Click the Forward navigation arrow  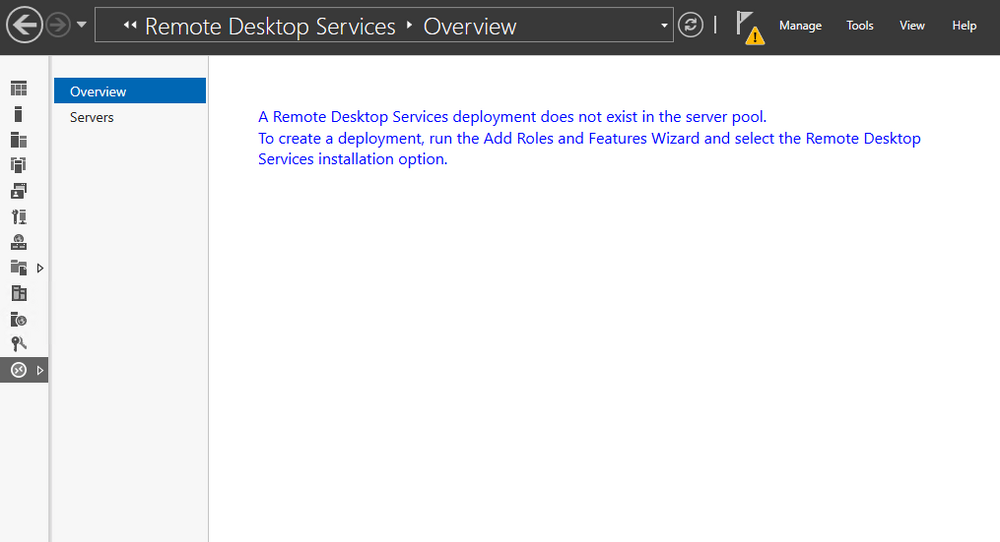pyautogui.click(x=59, y=26)
